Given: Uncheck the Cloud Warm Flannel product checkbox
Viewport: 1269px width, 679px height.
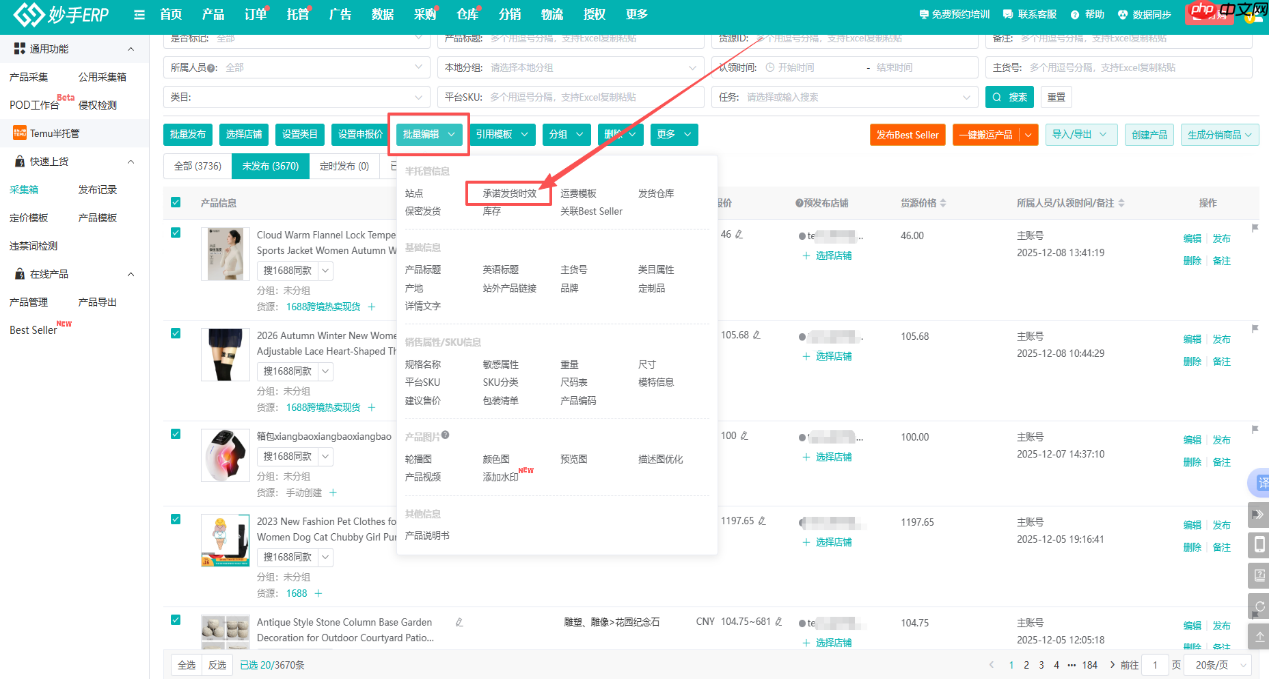Looking at the screenshot, I should [176, 233].
